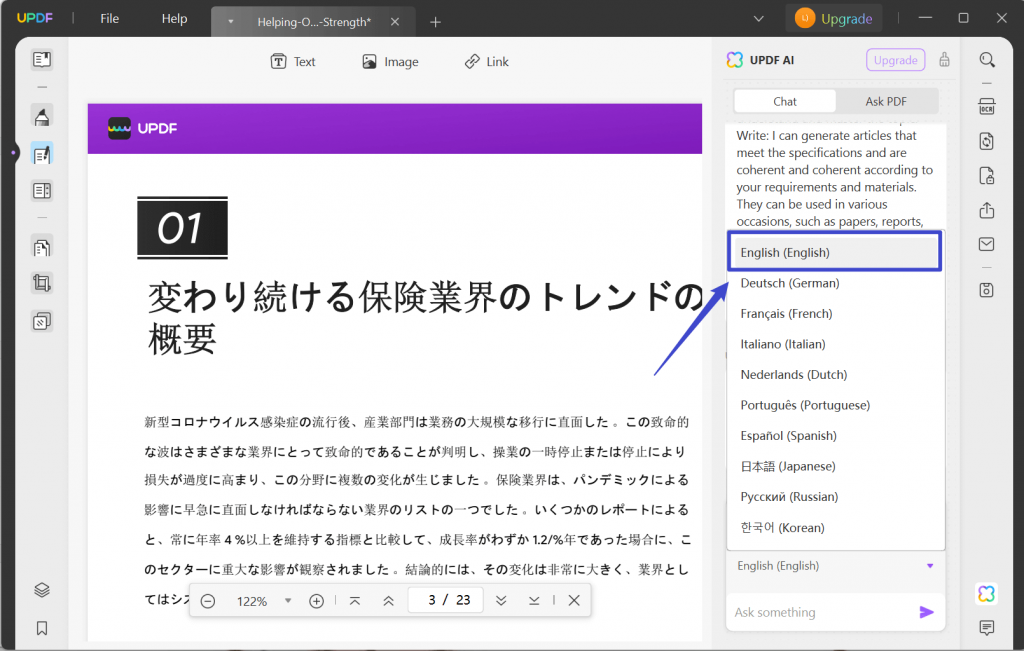
Task: Choose 日本語 (Japanese) from language list
Action: point(835,466)
